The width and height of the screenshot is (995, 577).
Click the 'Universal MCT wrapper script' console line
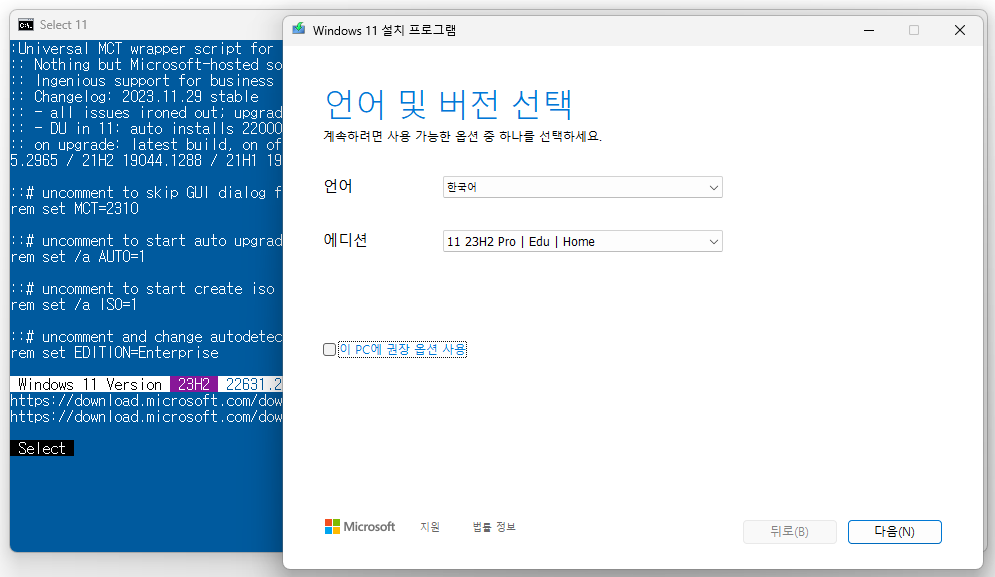pyautogui.click(x=146, y=49)
